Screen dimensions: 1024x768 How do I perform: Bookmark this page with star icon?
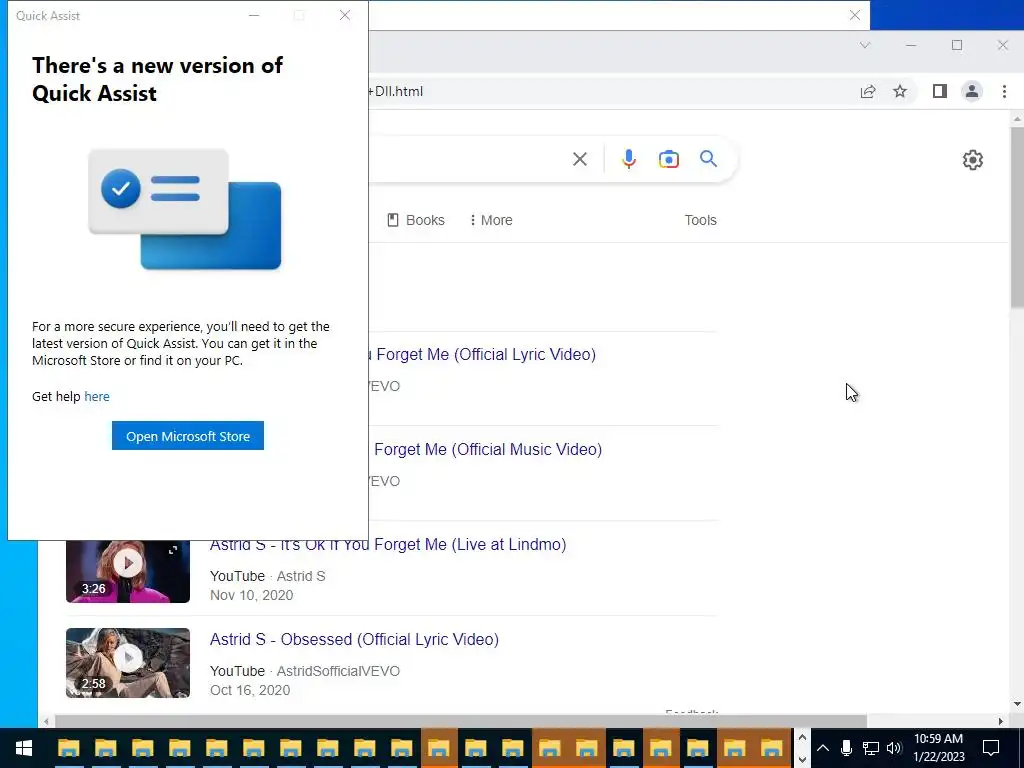[x=900, y=91]
